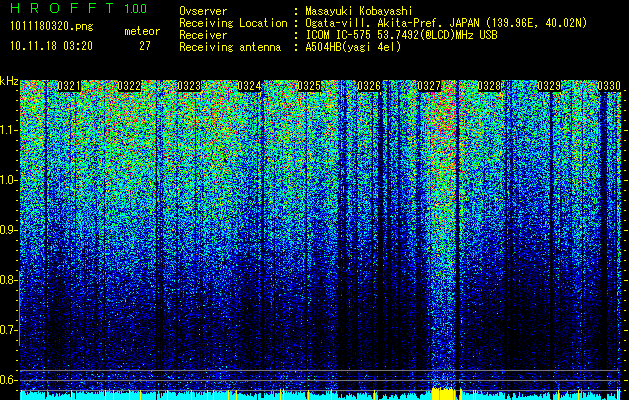Click the HROFFT 1.00 title text
This screenshot has width=629, height=400.
pos(78,8)
